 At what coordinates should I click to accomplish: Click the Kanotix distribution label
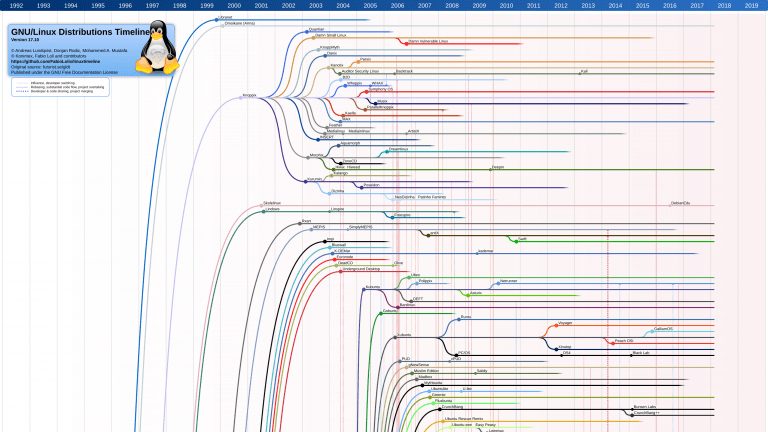(337, 65)
